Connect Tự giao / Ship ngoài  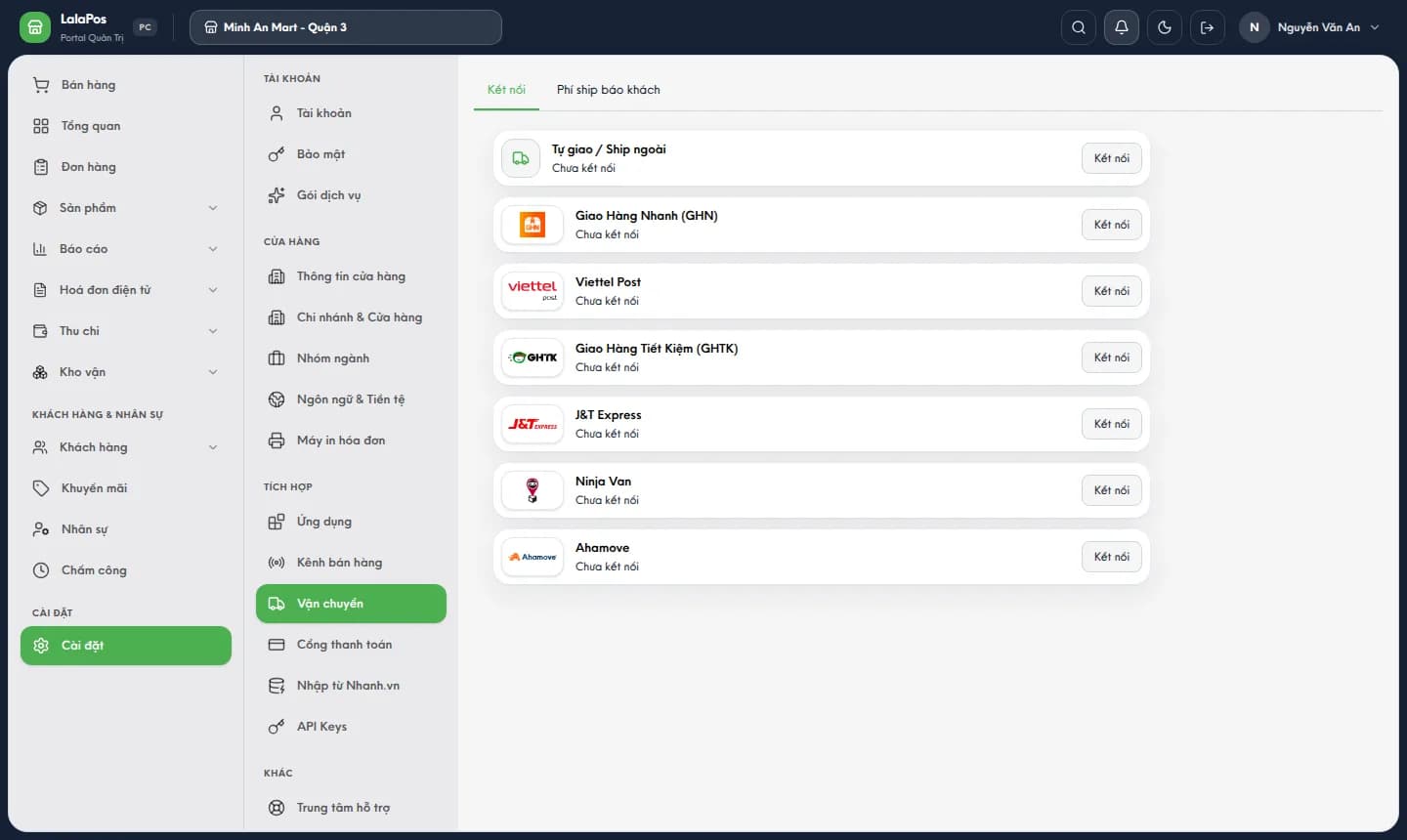tap(1112, 158)
